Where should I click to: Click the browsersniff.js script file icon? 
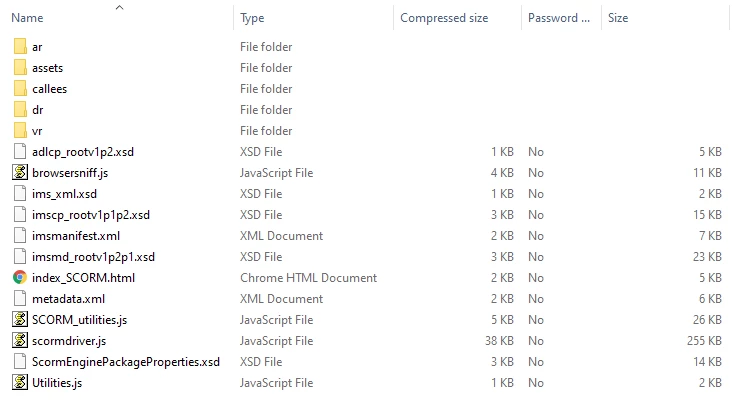point(20,173)
